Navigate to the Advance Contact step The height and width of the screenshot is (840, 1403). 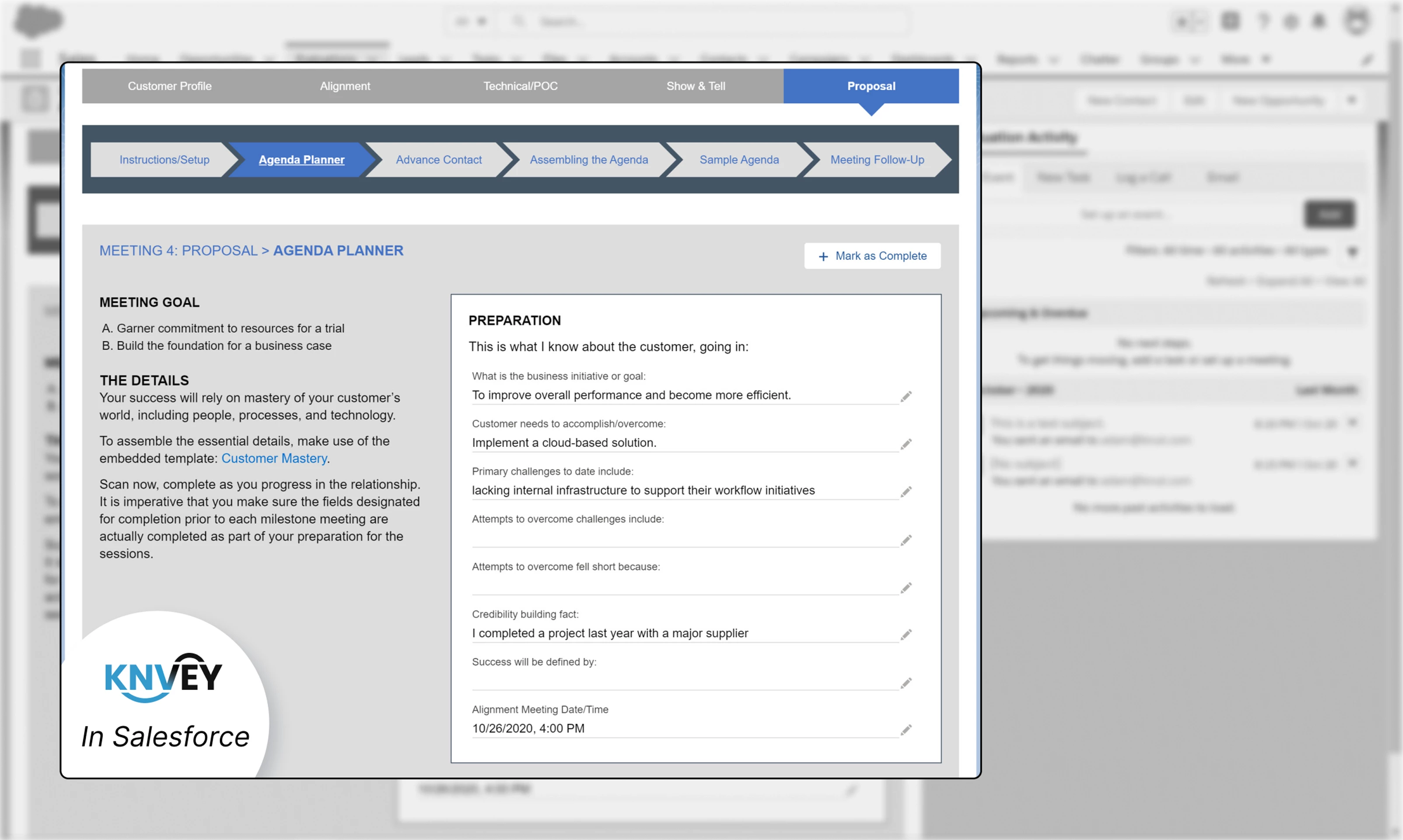[x=439, y=160]
